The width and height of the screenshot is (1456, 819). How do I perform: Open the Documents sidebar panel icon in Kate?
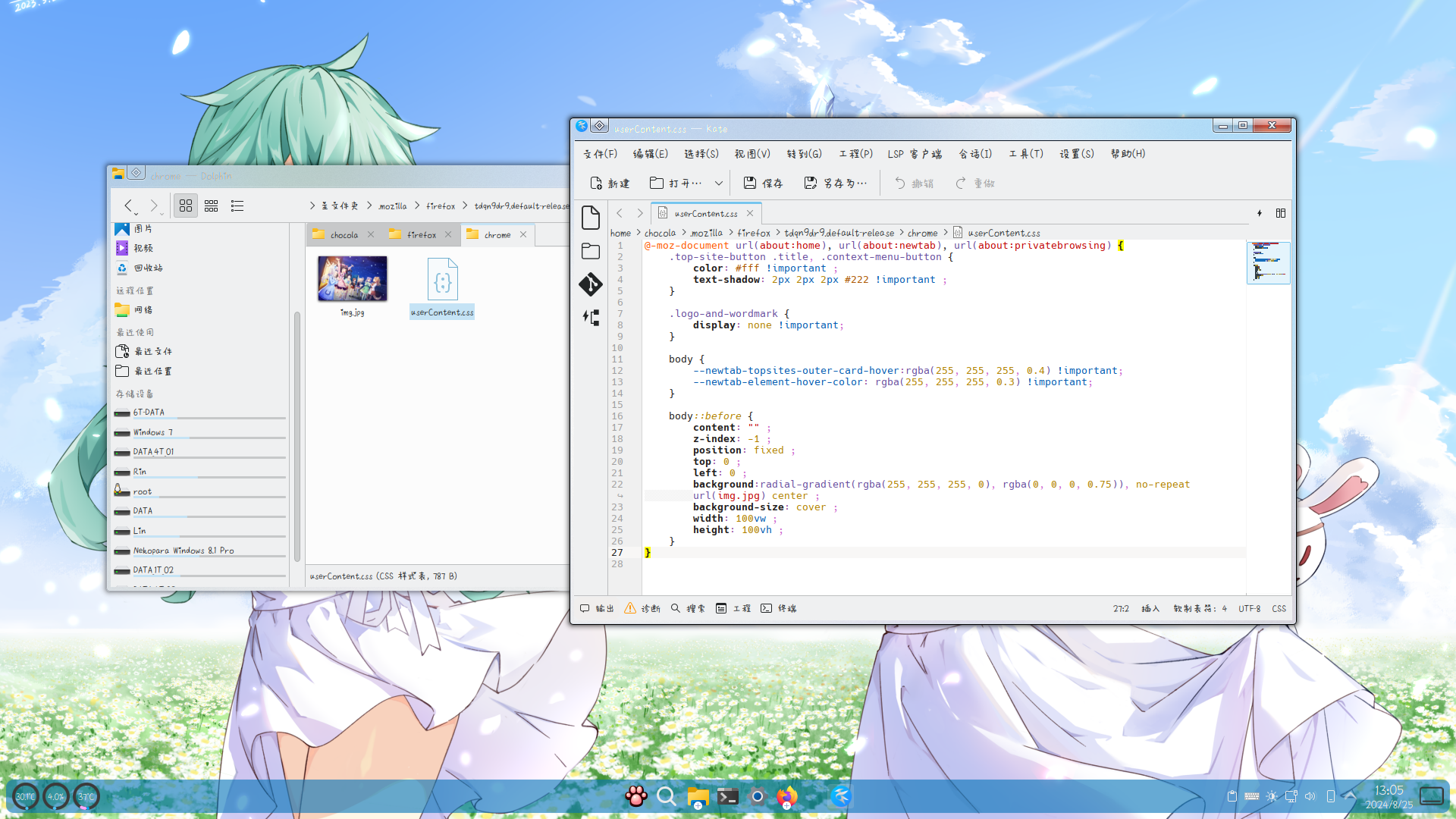(x=591, y=218)
